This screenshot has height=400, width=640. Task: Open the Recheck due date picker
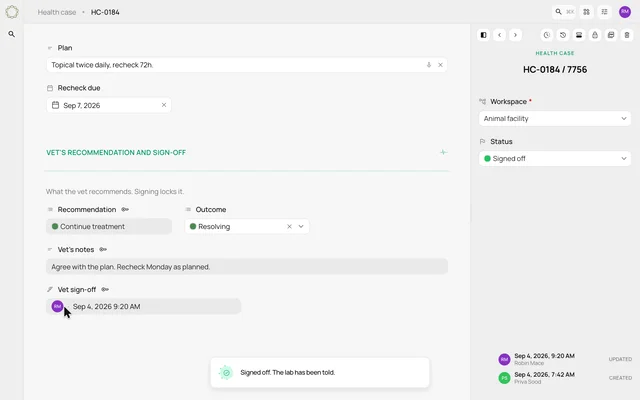pos(109,105)
